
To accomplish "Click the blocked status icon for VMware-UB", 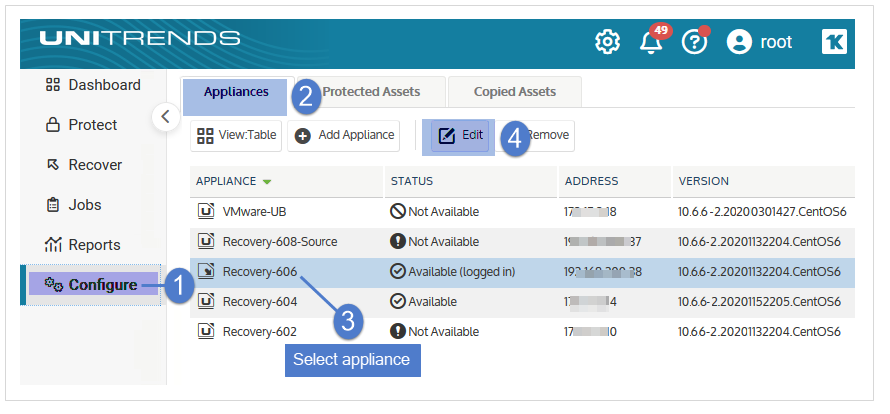I will point(398,211).
